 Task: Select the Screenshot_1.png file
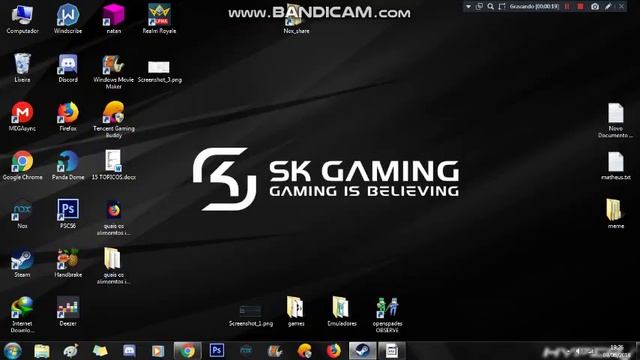coord(251,315)
